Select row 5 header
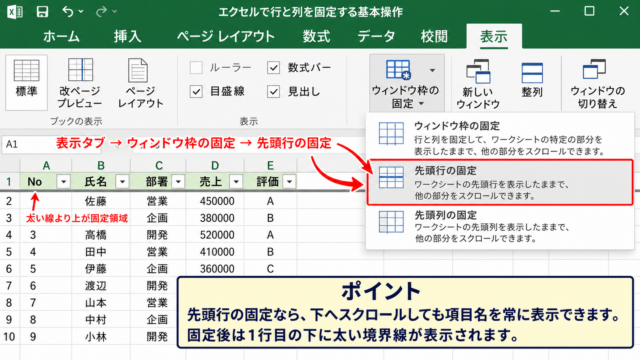This screenshot has width=640, height=360. (x=9, y=252)
